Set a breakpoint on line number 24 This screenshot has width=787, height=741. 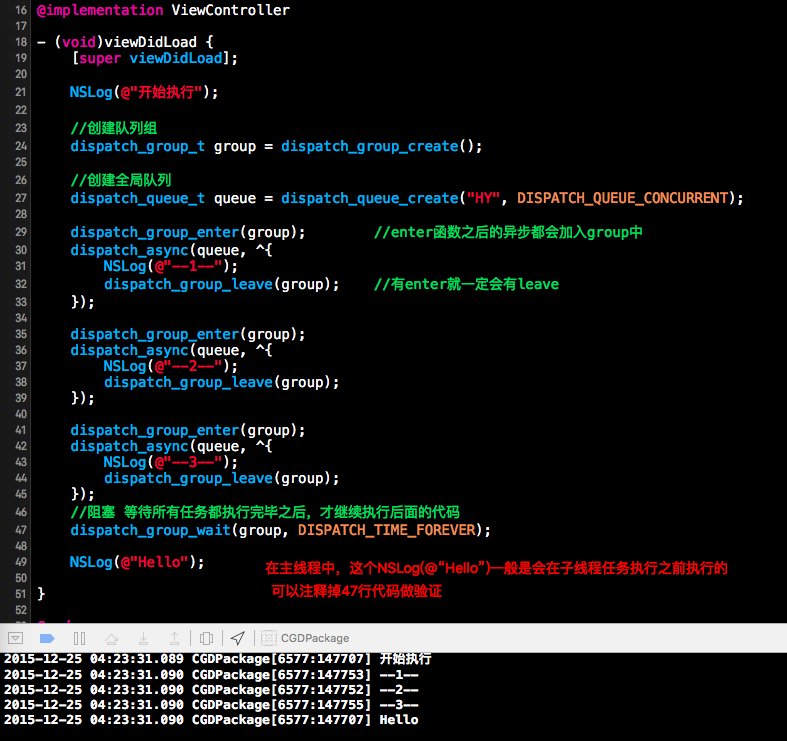click(21, 146)
